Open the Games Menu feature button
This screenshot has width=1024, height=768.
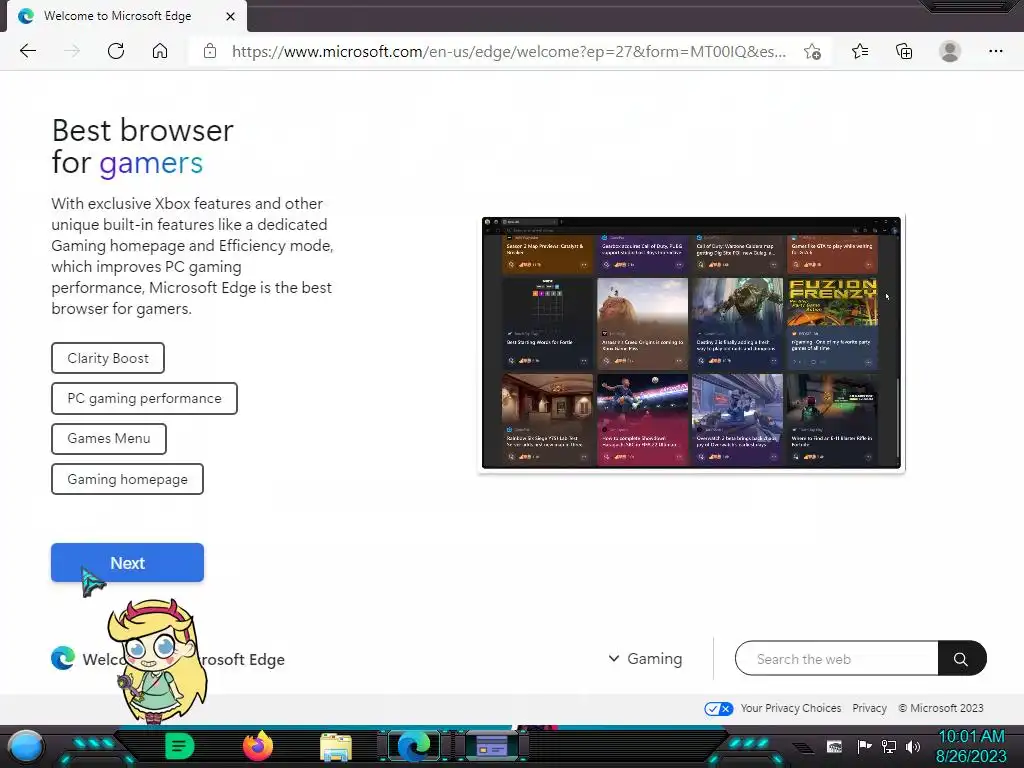pos(108,439)
